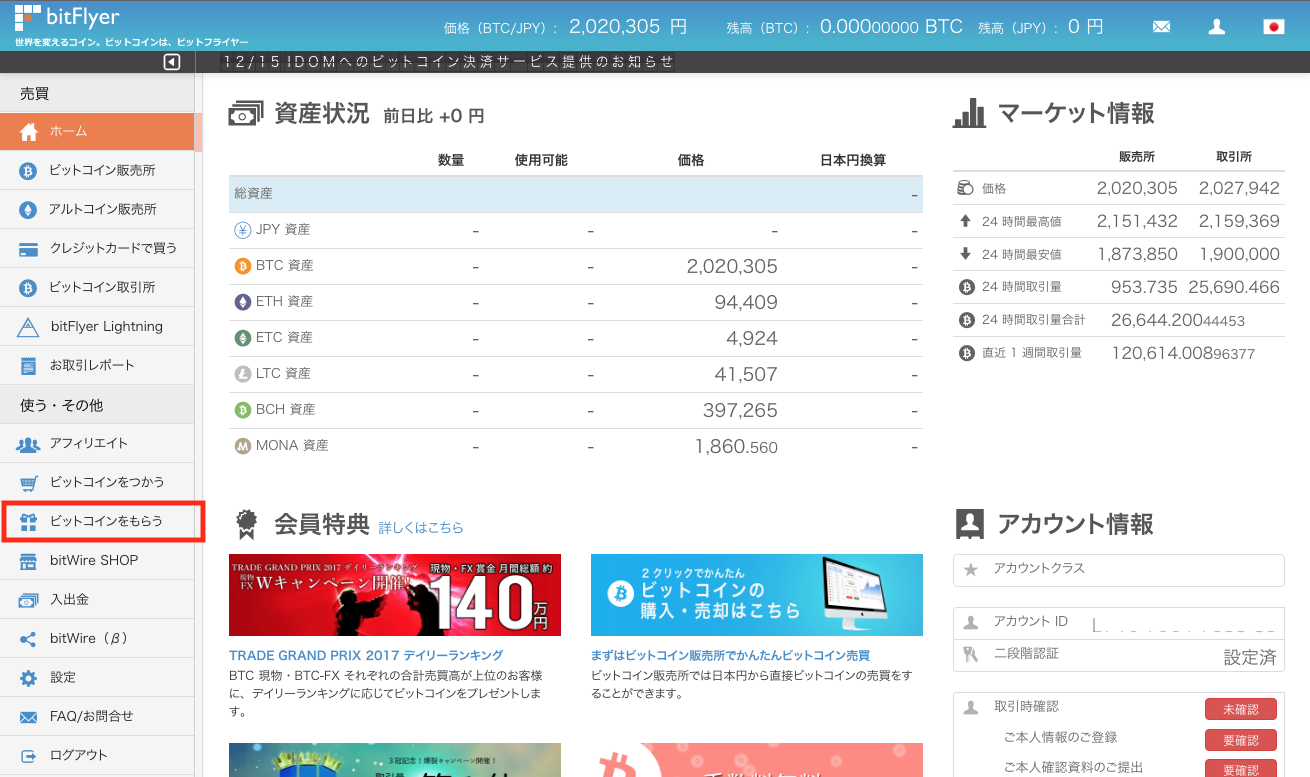The width and height of the screenshot is (1310, 777).
Task: Click the ETC icon beside ETC 資産
Action: 242,338
